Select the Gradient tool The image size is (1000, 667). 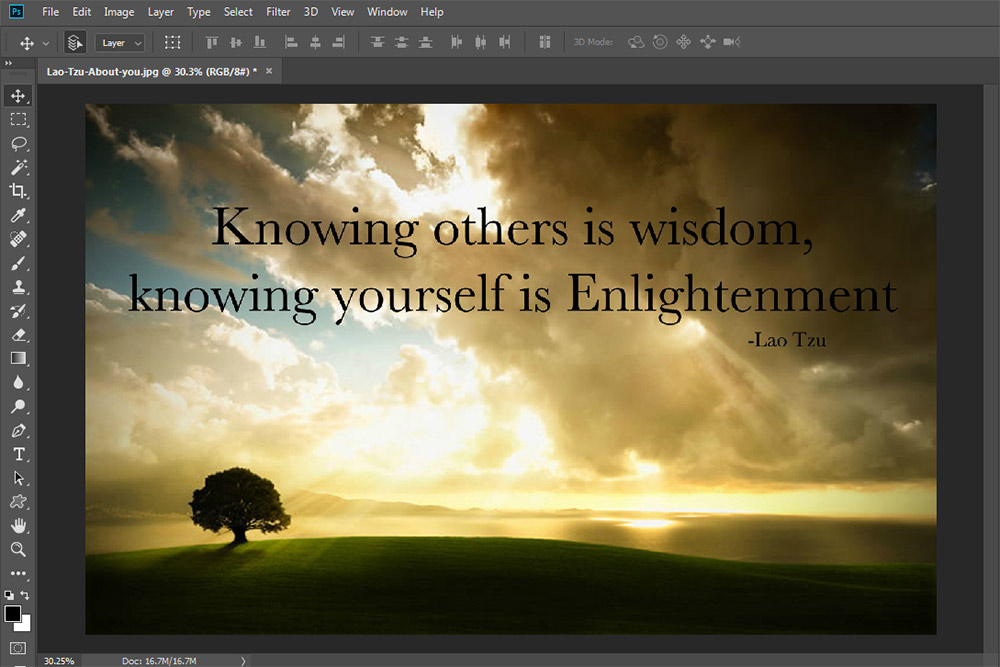18,358
